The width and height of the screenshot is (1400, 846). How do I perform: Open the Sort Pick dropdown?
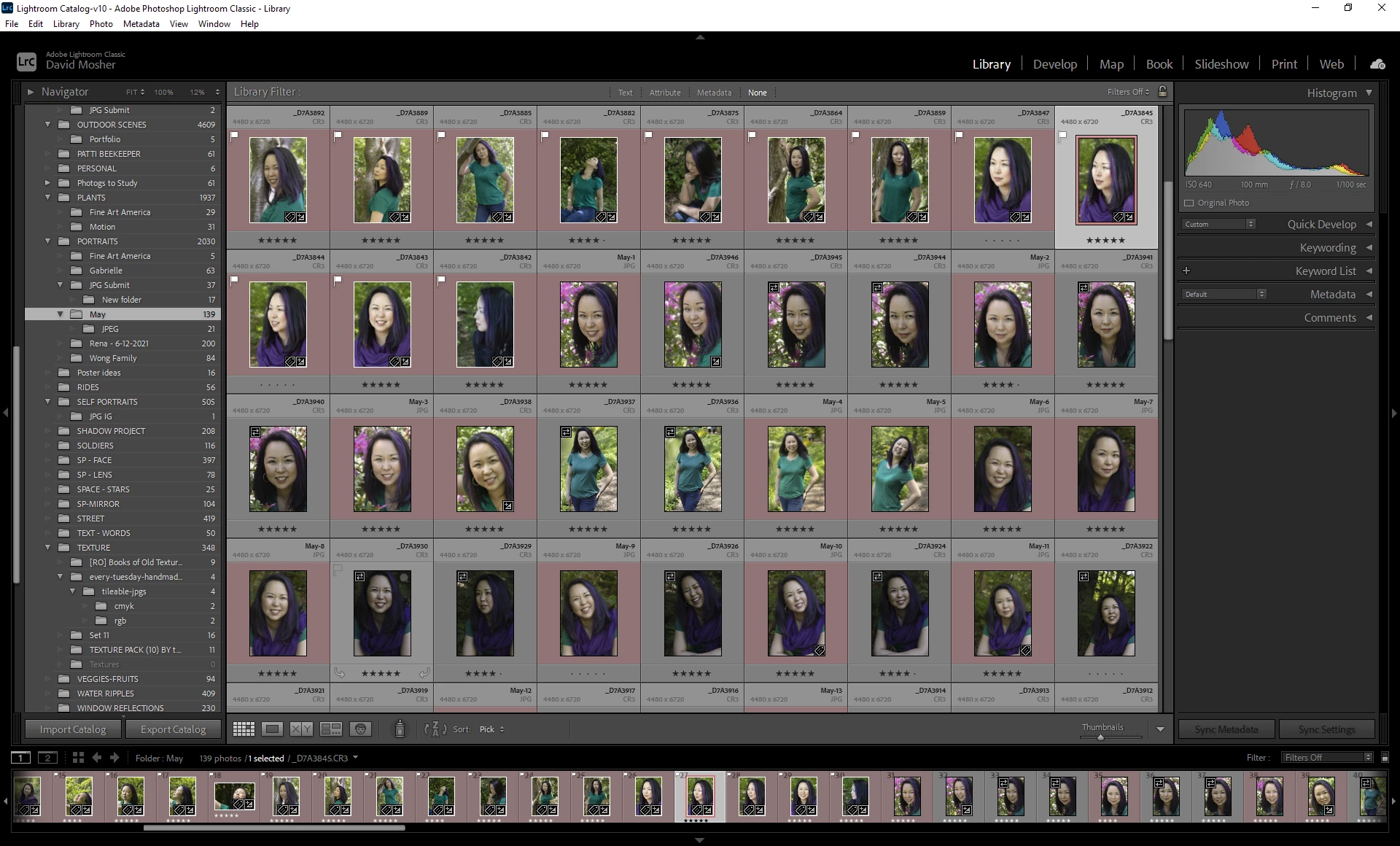[x=491, y=729]
